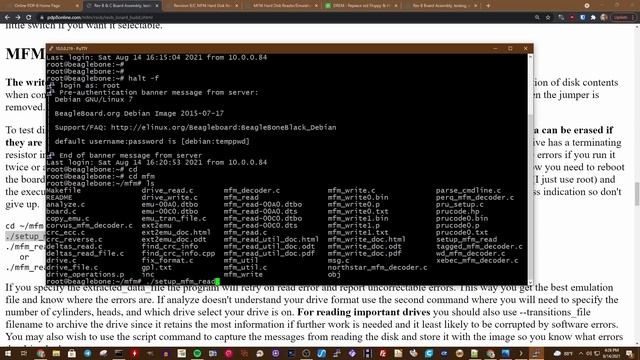
Task: Click the terminal prompt line with ./setup_mfm_read
Action: pyautogui.click(x=133, y=281)
